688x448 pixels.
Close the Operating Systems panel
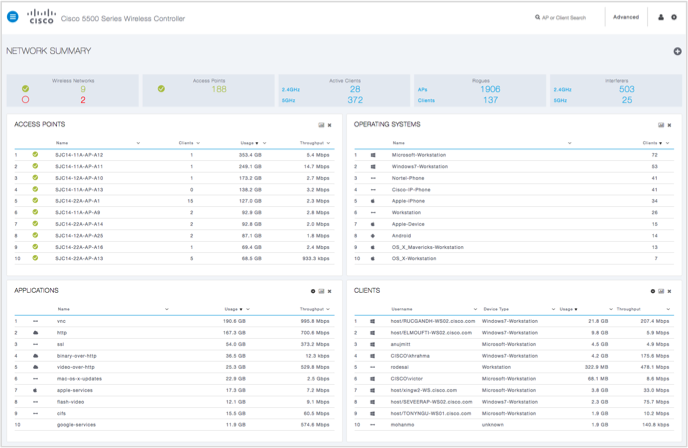click(x=669, y=125)
